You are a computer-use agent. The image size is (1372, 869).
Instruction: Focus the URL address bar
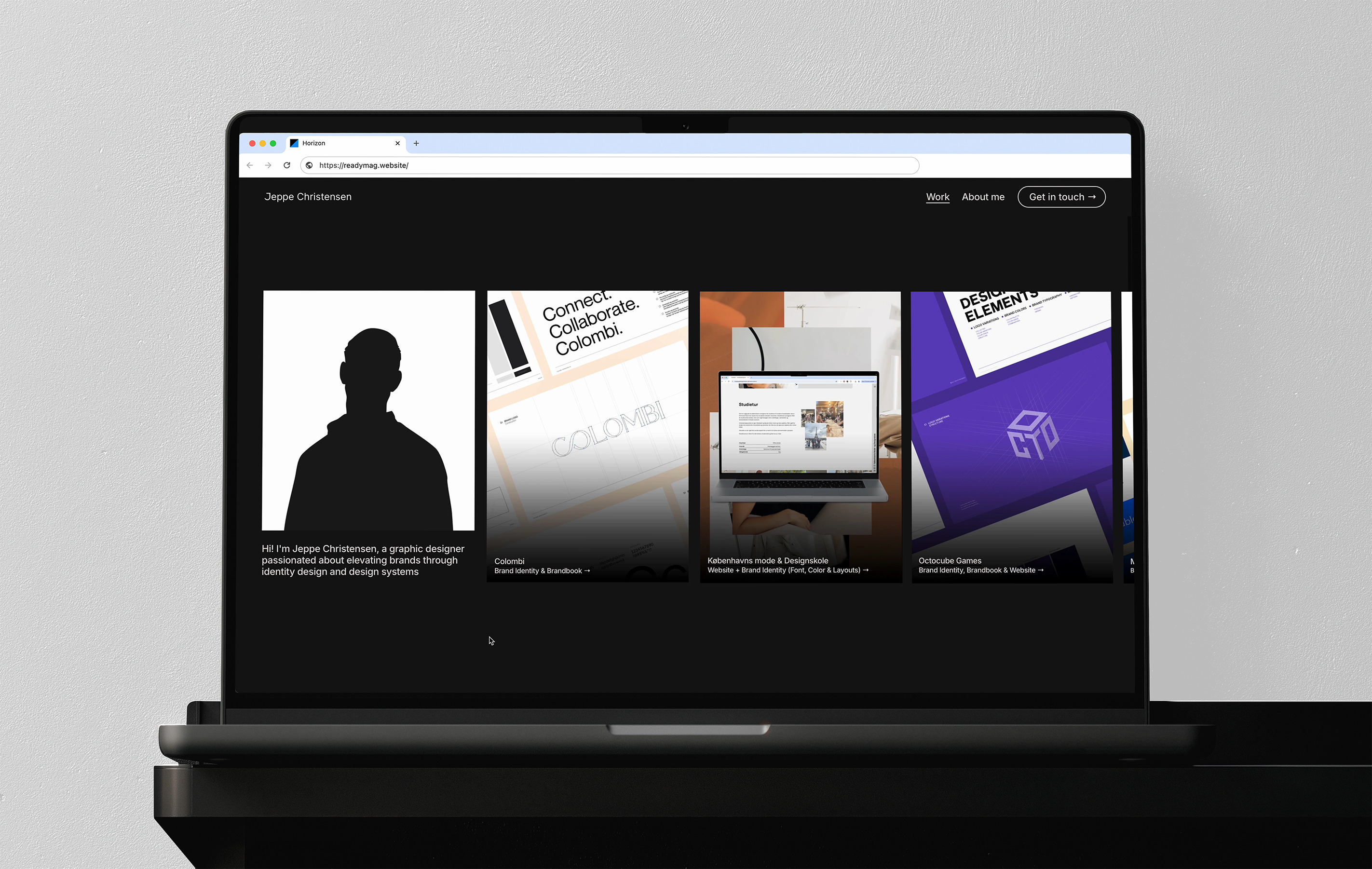pos(570,165)
